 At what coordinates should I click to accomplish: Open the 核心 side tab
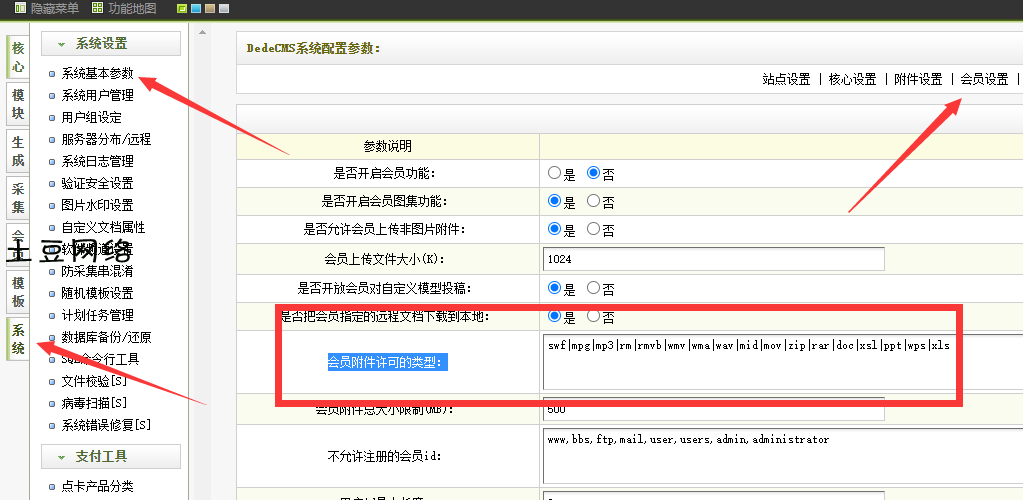coord(18,57)
